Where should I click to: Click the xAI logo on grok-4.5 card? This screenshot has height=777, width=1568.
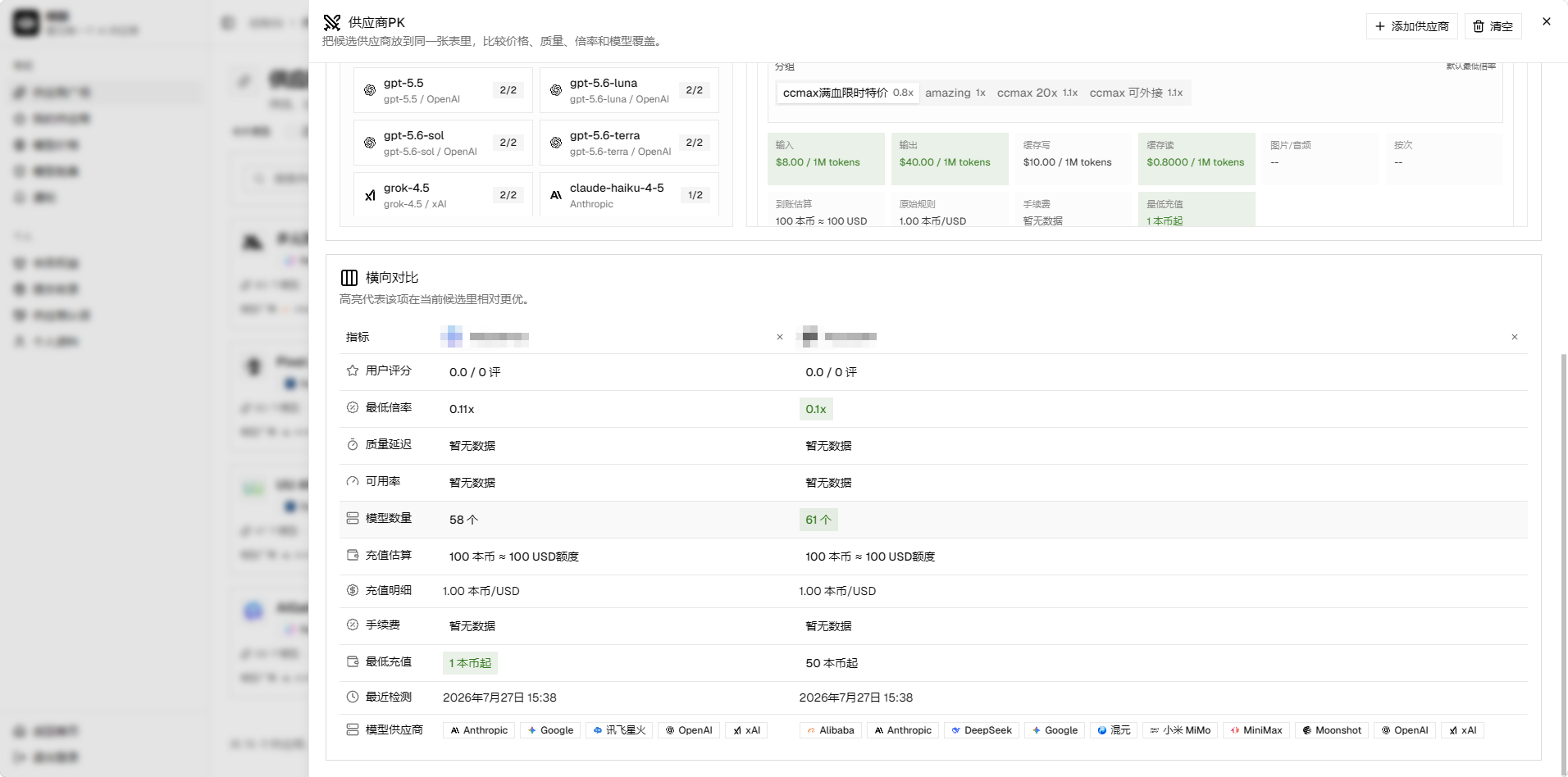tap(370, 195)
